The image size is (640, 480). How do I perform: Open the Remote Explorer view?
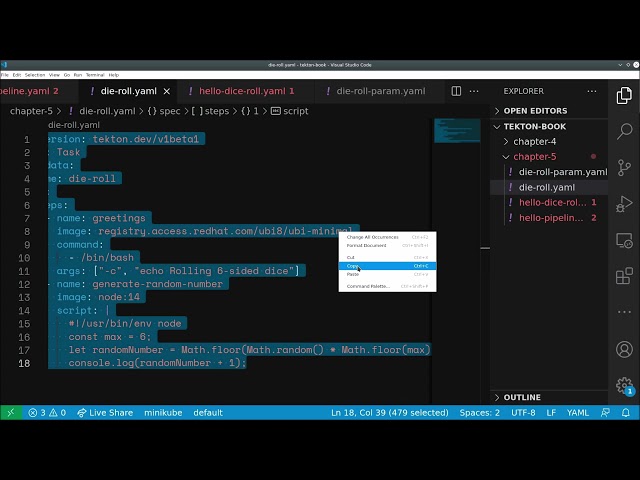tap(624, 240)
